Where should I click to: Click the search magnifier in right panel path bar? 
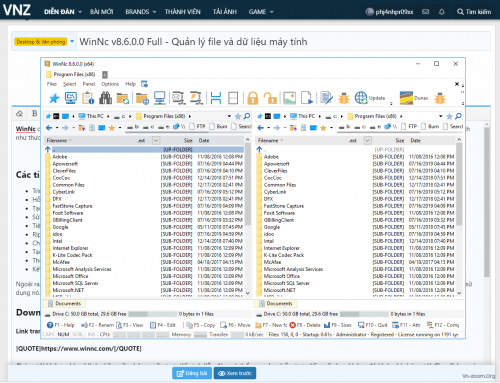tap(458, 116)
